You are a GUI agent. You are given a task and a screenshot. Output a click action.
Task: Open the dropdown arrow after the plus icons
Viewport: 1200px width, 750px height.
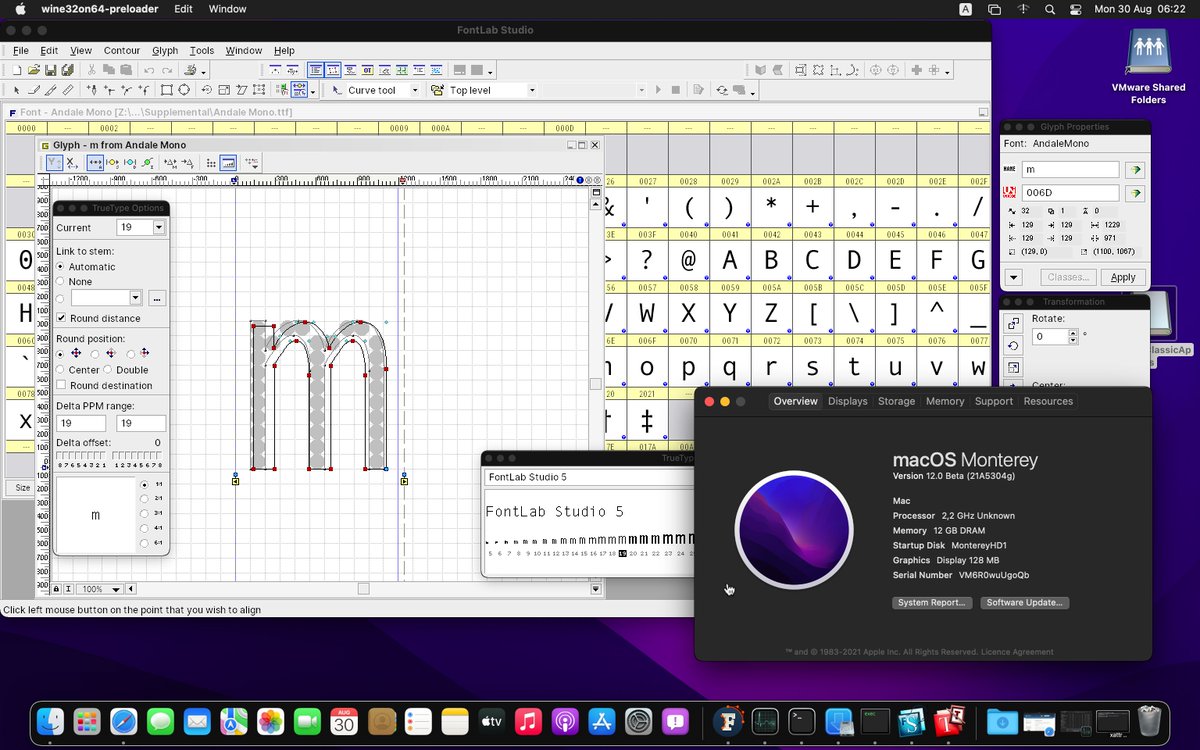point(947,72)
